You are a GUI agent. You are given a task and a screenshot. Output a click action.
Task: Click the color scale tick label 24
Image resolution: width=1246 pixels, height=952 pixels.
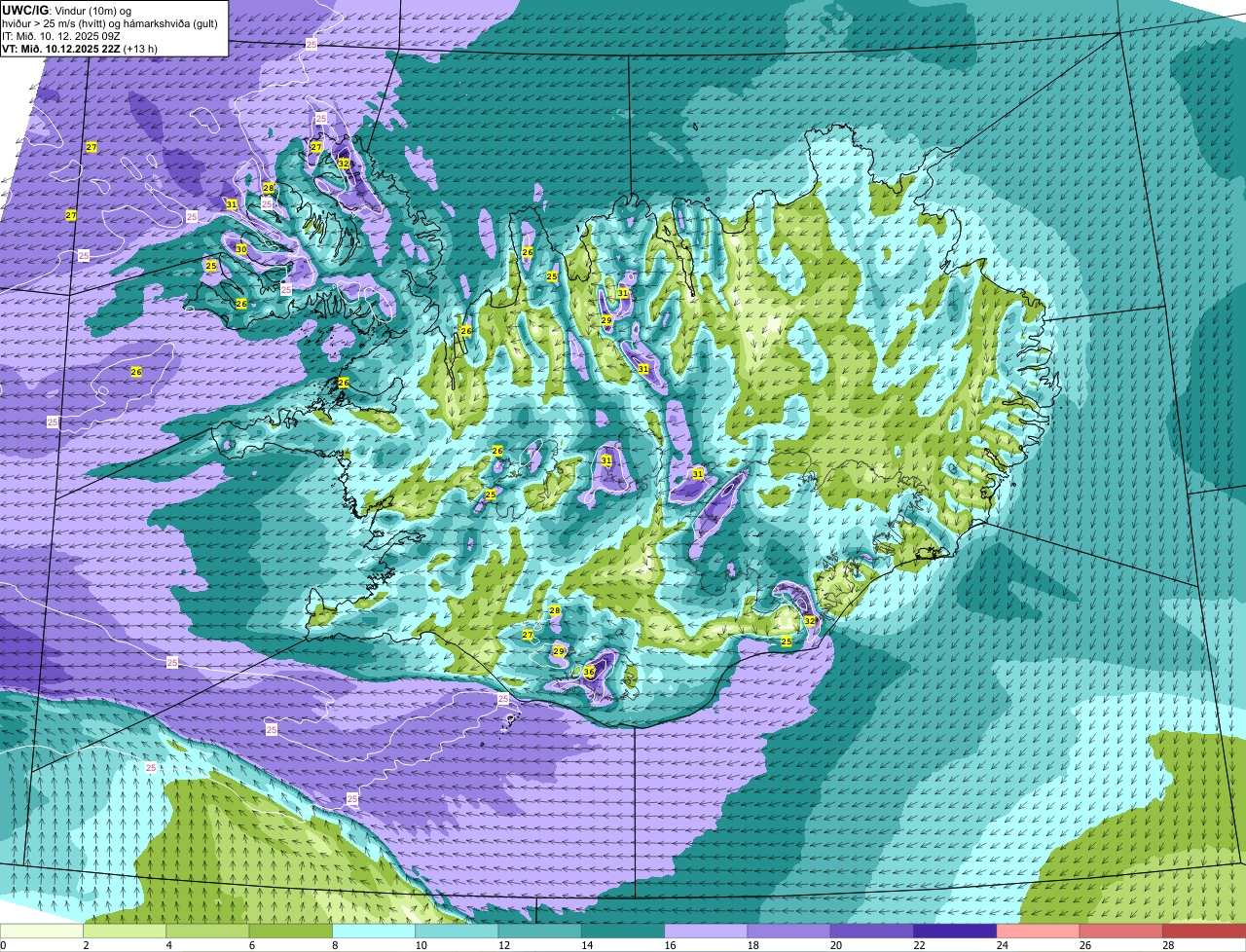tap(1002, 945)
